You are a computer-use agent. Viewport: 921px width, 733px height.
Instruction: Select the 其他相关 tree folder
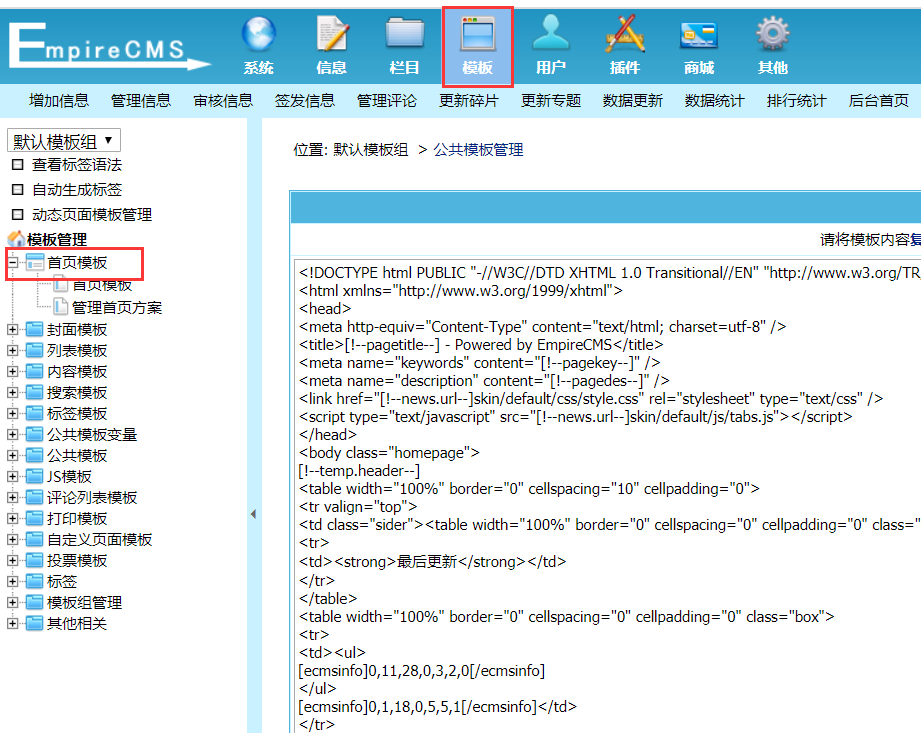(77, 624)
